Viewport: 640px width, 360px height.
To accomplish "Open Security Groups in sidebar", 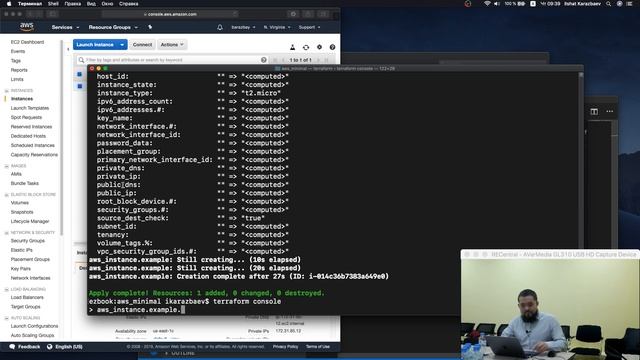I will (x=28, y=241).
